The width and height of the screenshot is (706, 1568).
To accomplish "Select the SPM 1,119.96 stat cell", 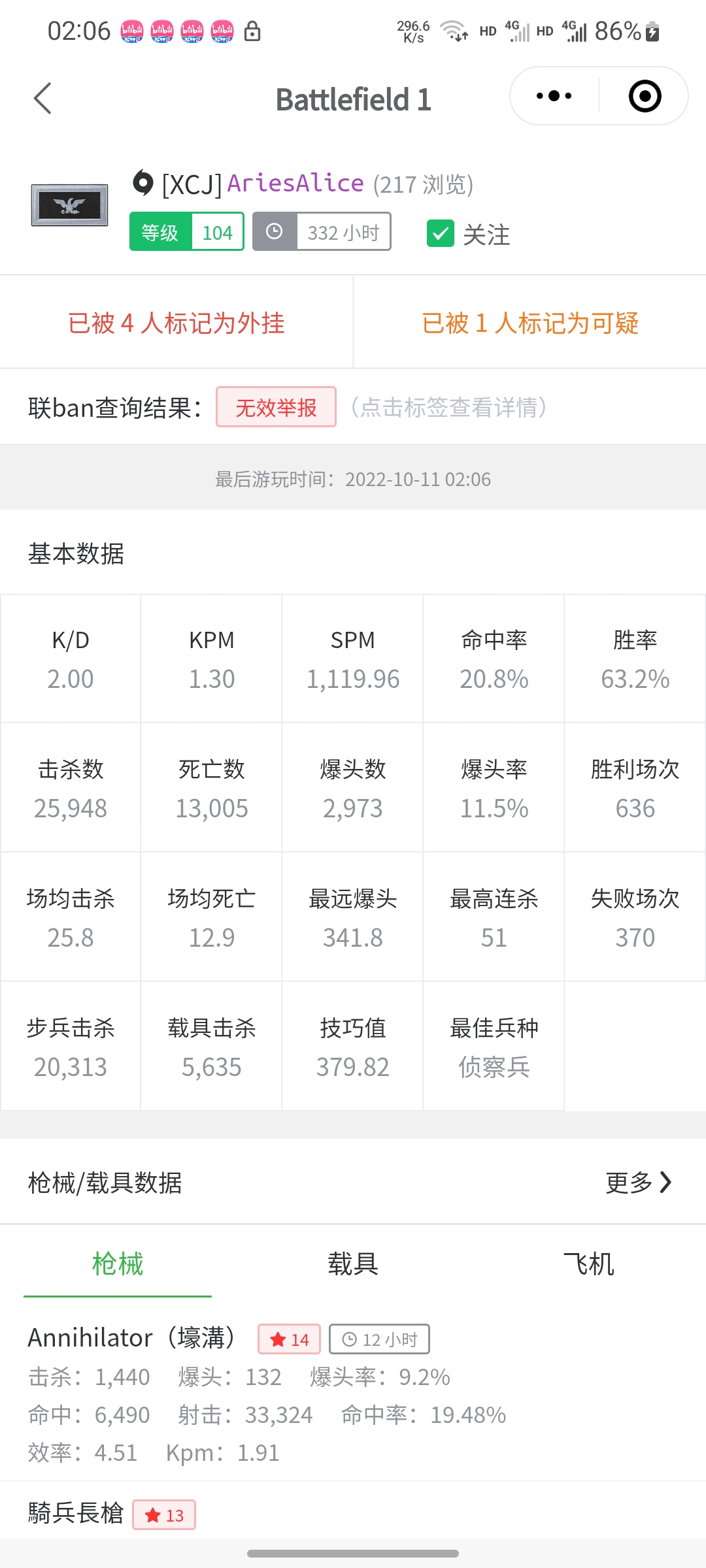I will [x=353, y=659].
